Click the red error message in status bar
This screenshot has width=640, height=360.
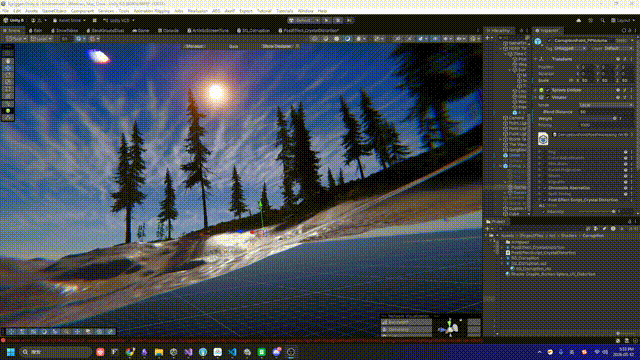(x=241, y=340)
